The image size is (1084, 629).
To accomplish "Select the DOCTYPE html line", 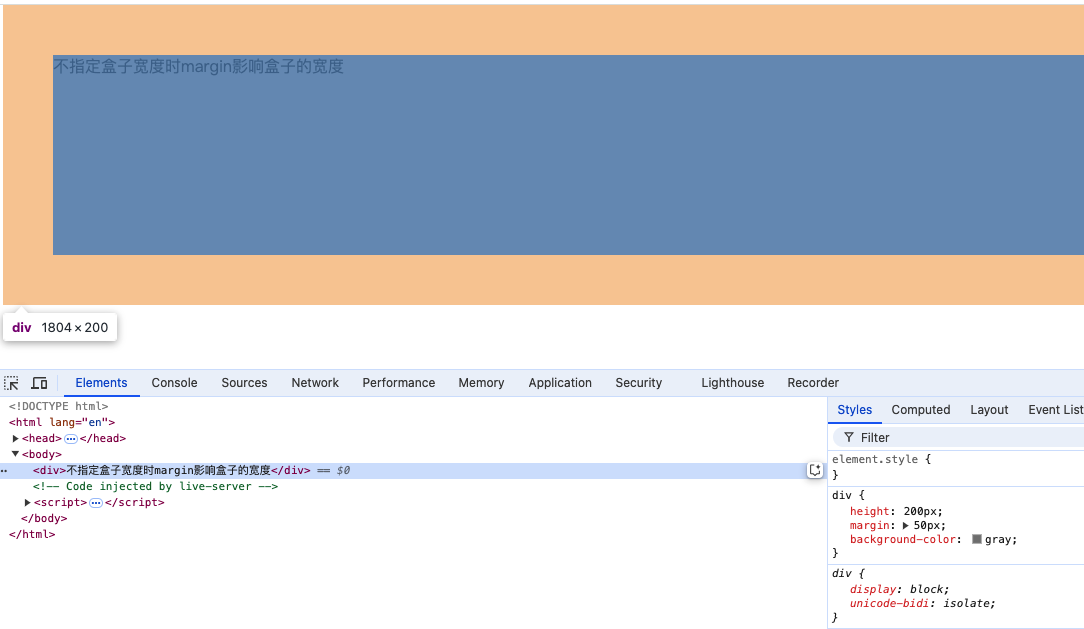I will point(59,406).
